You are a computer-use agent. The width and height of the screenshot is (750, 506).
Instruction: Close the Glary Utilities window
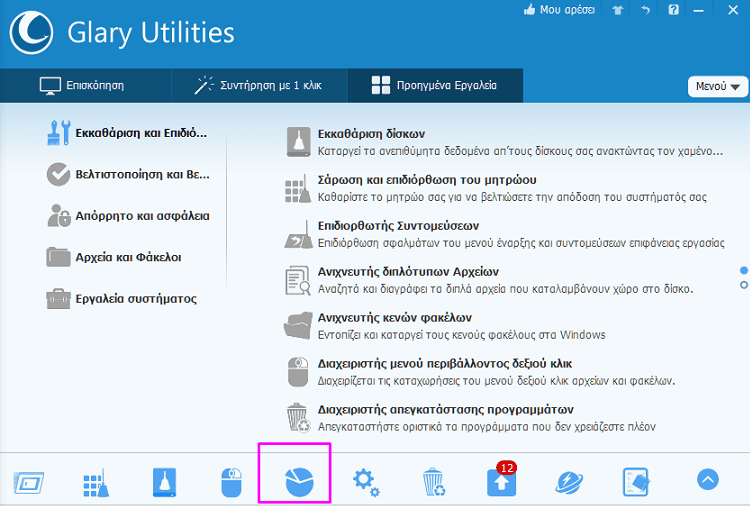pyautogui.click(x=733, y=10)
